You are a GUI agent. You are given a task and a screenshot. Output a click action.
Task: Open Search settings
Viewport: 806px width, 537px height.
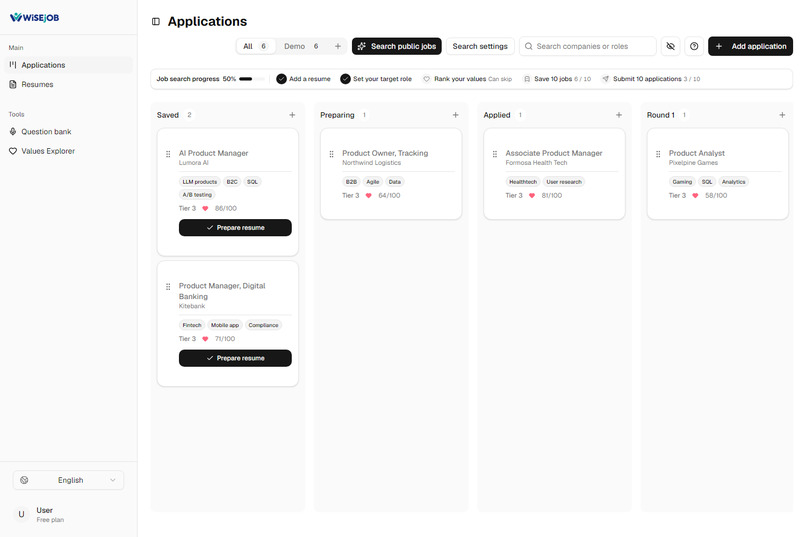coord(480,46)
